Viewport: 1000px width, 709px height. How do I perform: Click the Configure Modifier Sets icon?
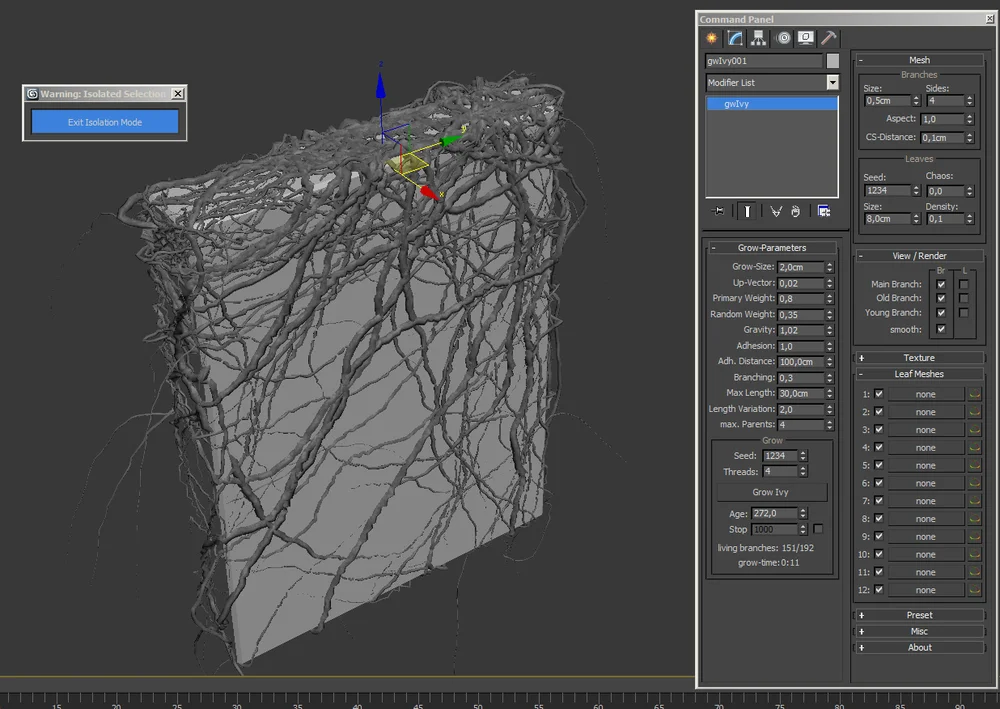823,211
